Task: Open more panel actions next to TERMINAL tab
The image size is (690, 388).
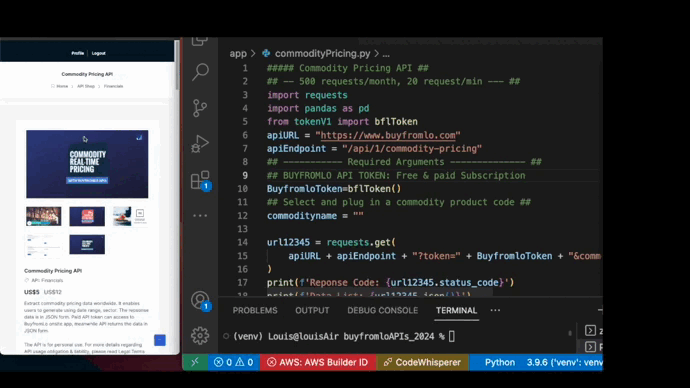Action: [495, 310]
